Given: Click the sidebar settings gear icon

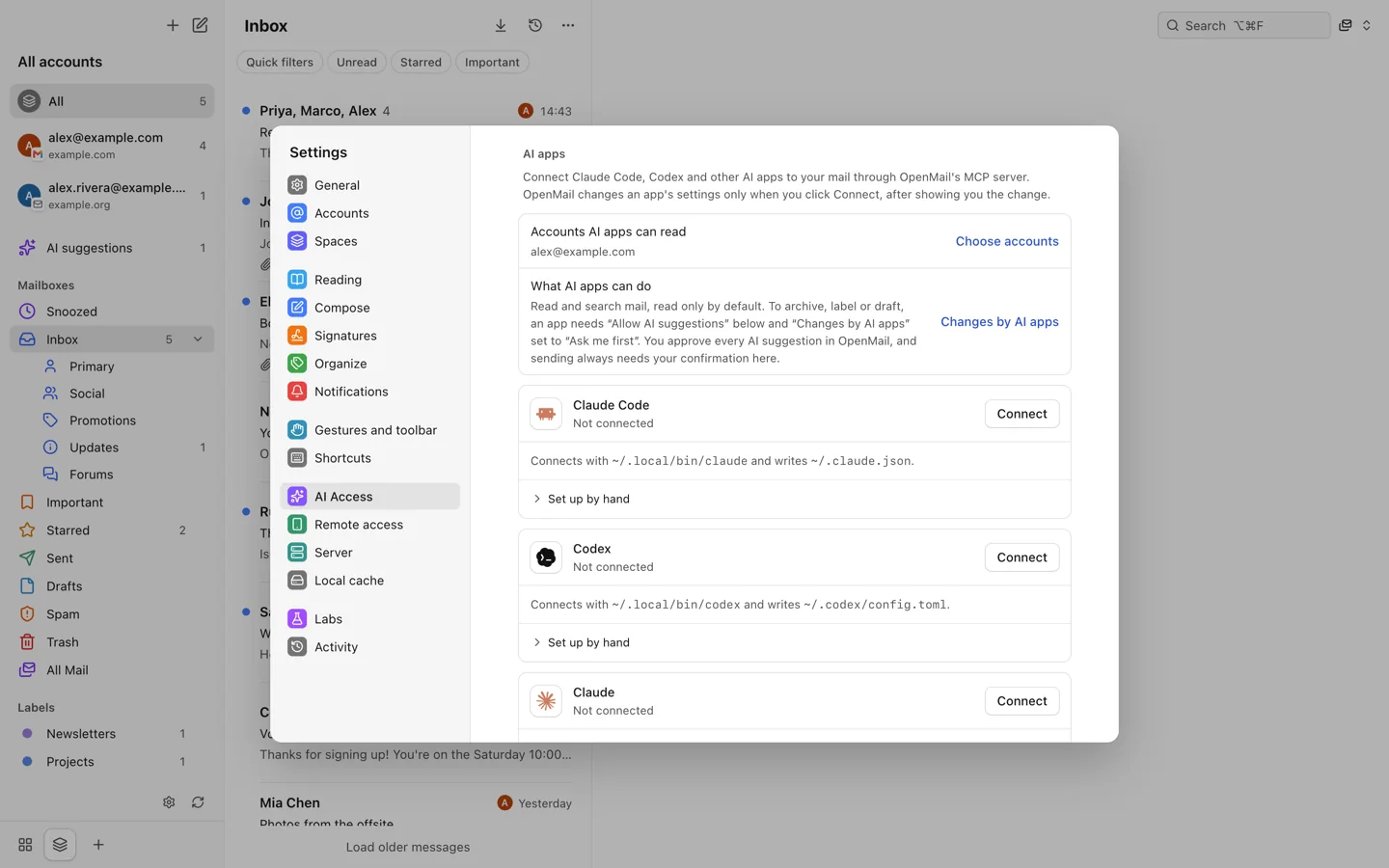Looking at the screenshot, I should pos(169,802).
